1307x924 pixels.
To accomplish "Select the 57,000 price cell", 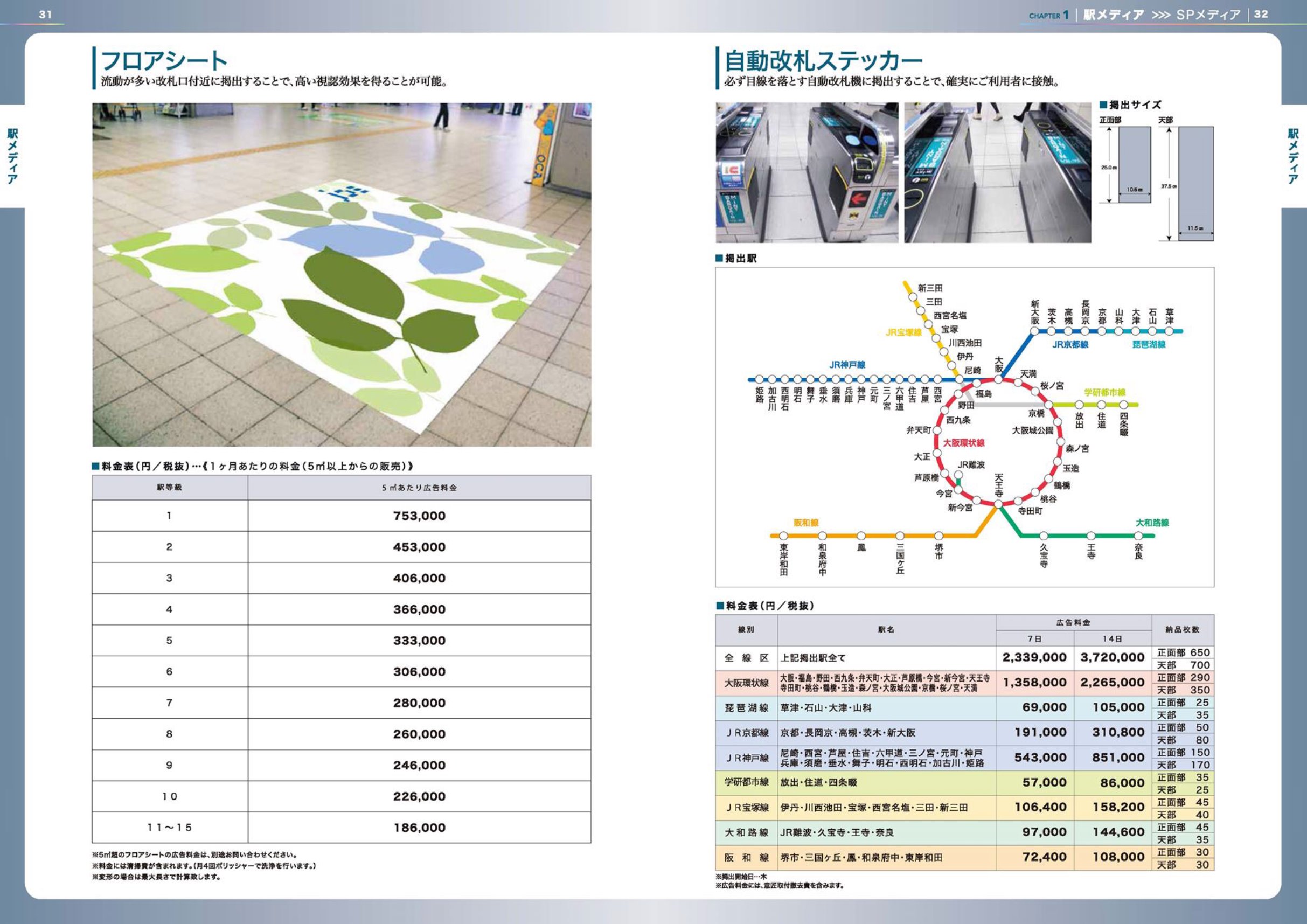I will 1035,783.
